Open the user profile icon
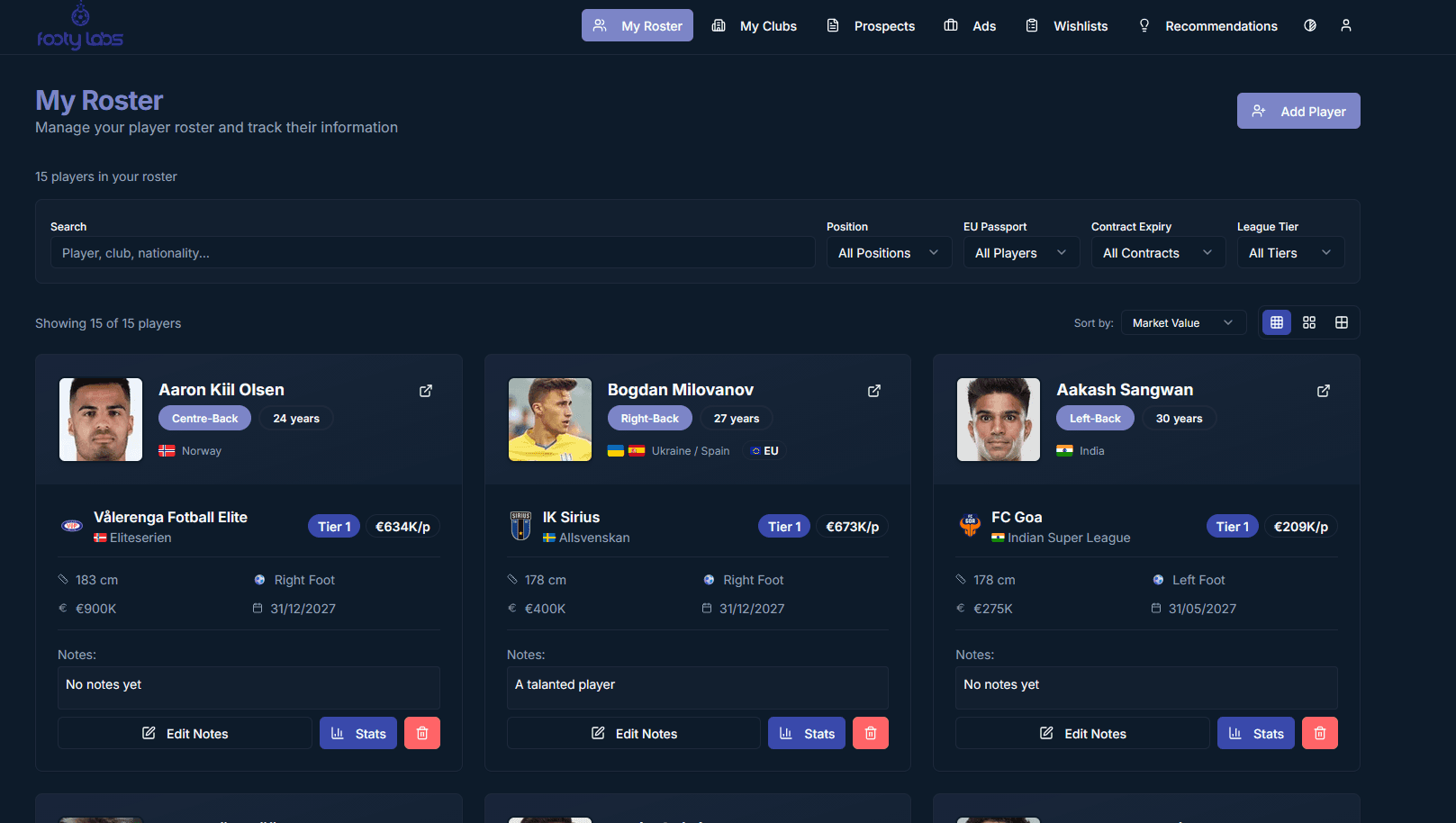Viewport: 1456px width, 823px height. pyautogui.click(x=1345, y=25)
